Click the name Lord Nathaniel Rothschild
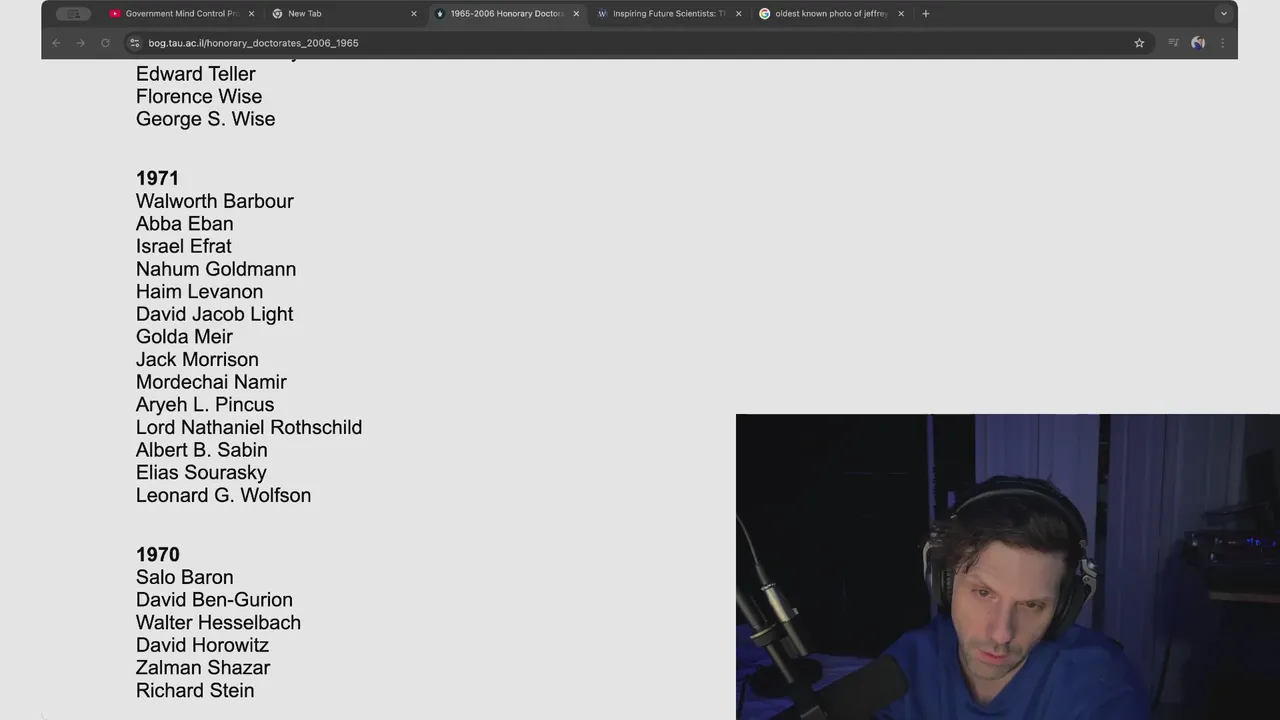Viewport: 1280px width, 720px height. [x=249, y=427]
